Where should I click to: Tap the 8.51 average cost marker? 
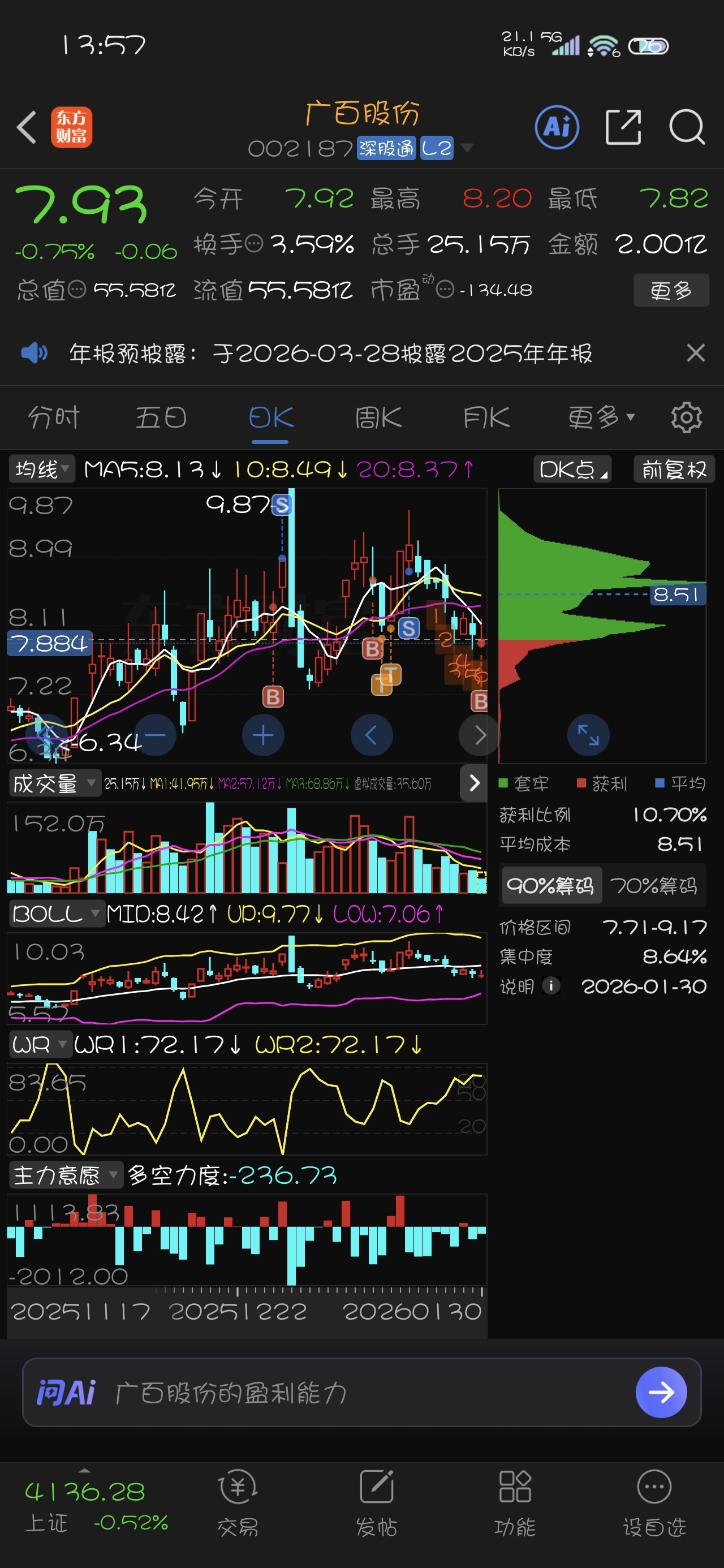(678, 593)
